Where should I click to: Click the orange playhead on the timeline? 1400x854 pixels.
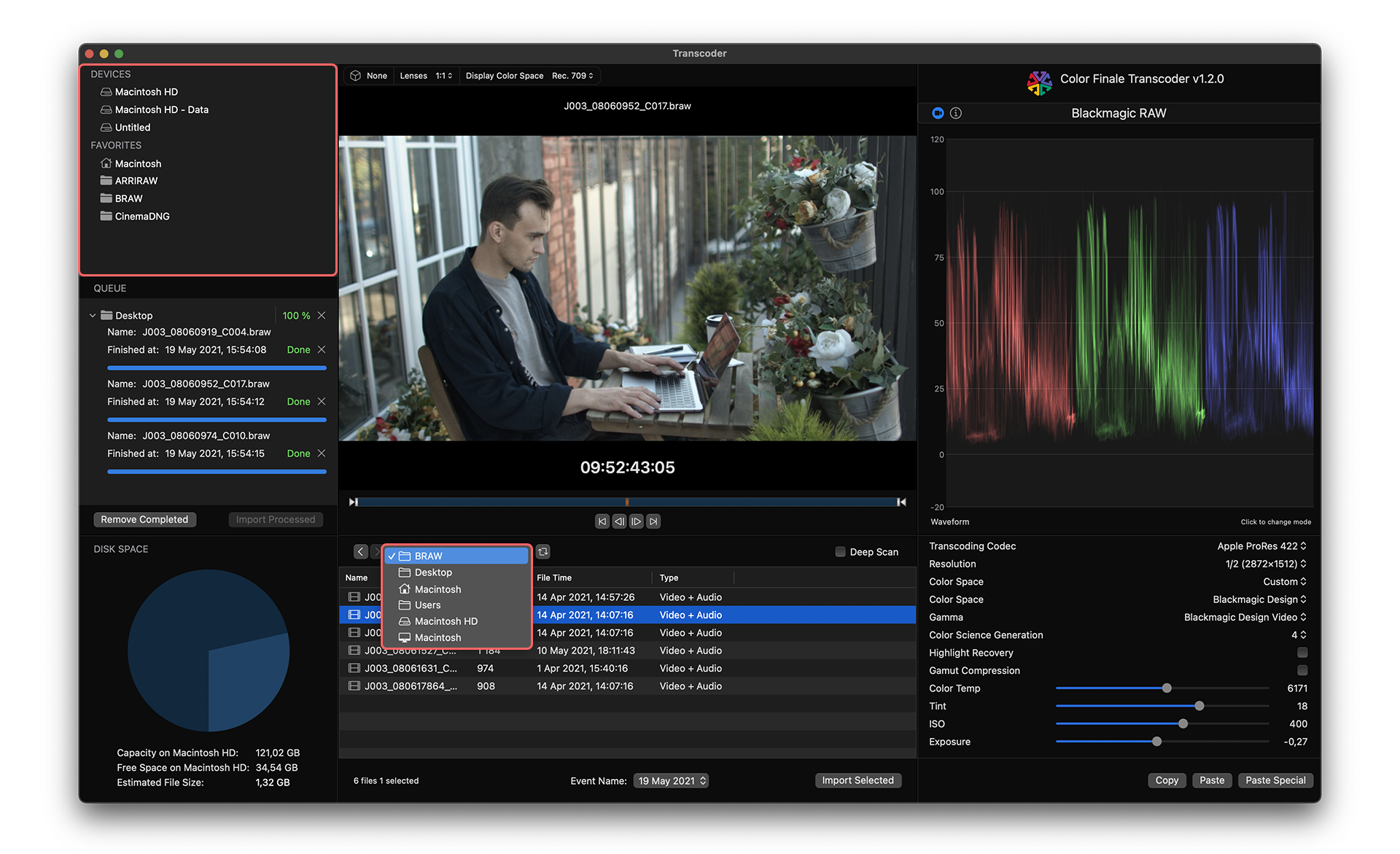pyautogui.click(x=627, y=502)
